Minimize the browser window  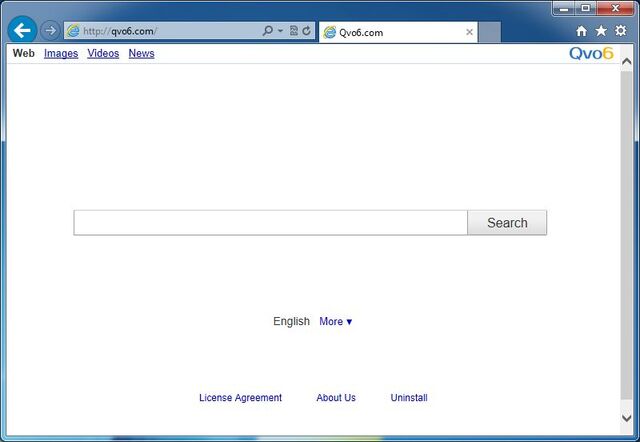coord(564,8)
